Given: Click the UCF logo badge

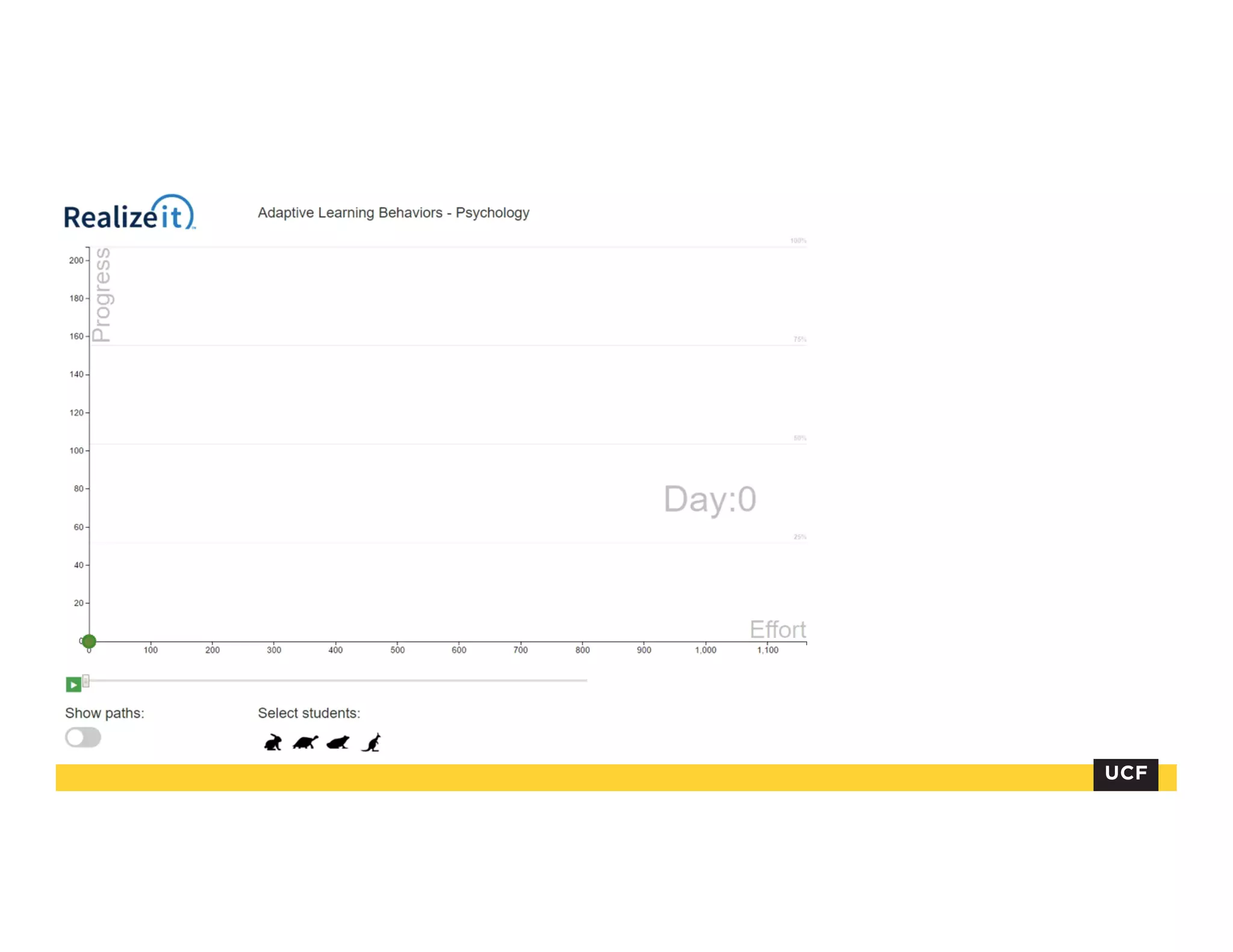Looking at the screenshot, I should pyautogui.click(x=1125, y=774).
